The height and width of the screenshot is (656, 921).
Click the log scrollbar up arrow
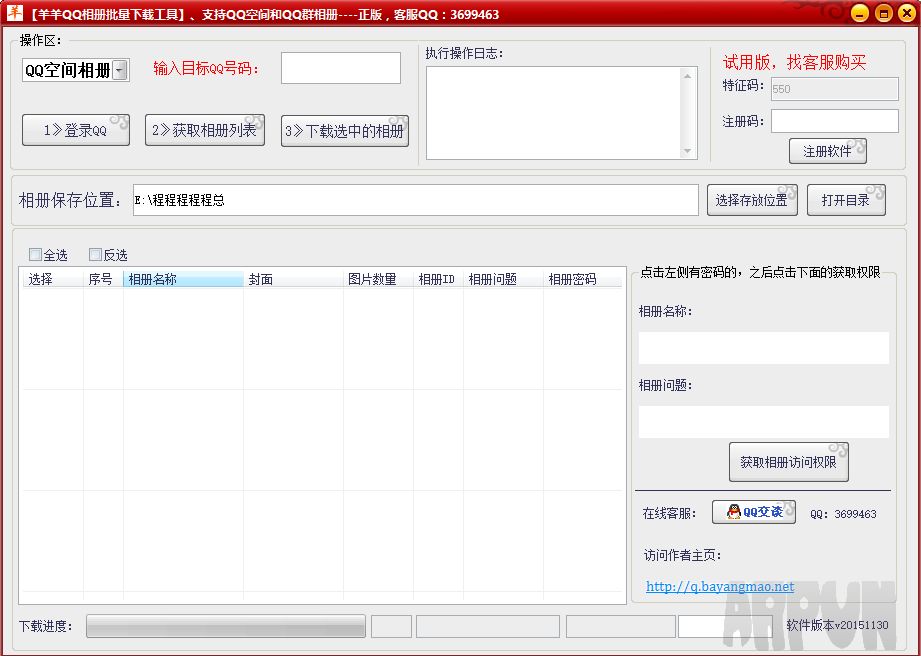point(688,75)
